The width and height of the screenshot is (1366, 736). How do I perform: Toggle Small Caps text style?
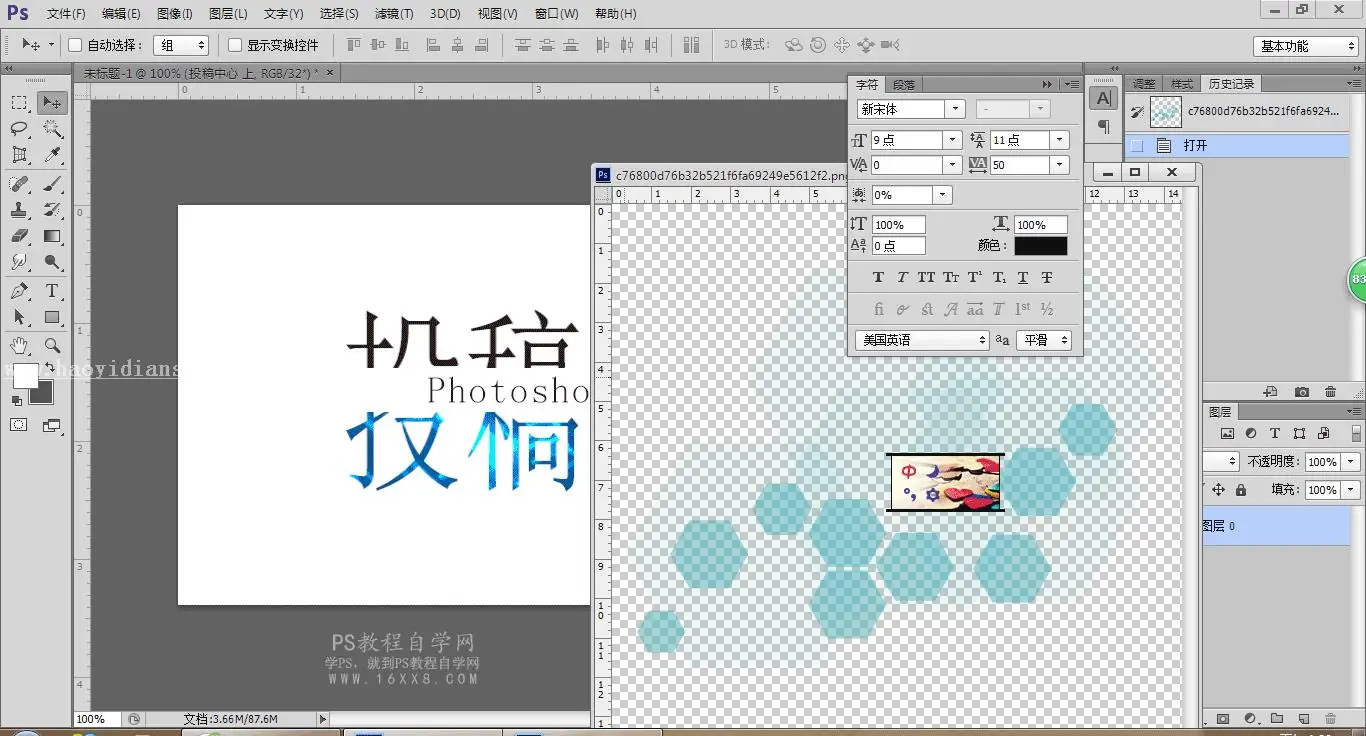coord(951,277)
